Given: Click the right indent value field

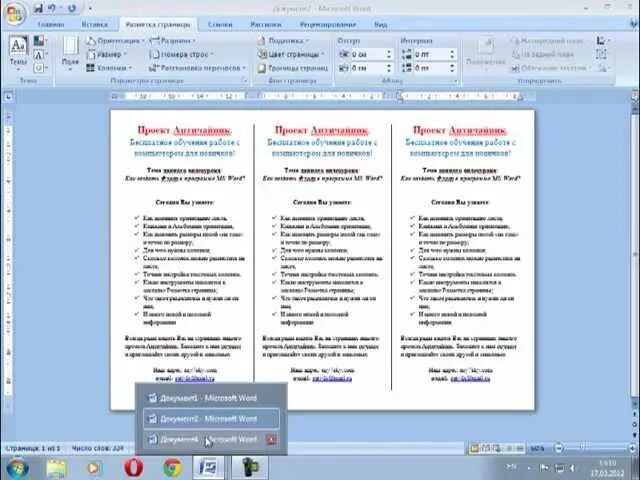Looking at the screenshot, I should click(367, 68).
